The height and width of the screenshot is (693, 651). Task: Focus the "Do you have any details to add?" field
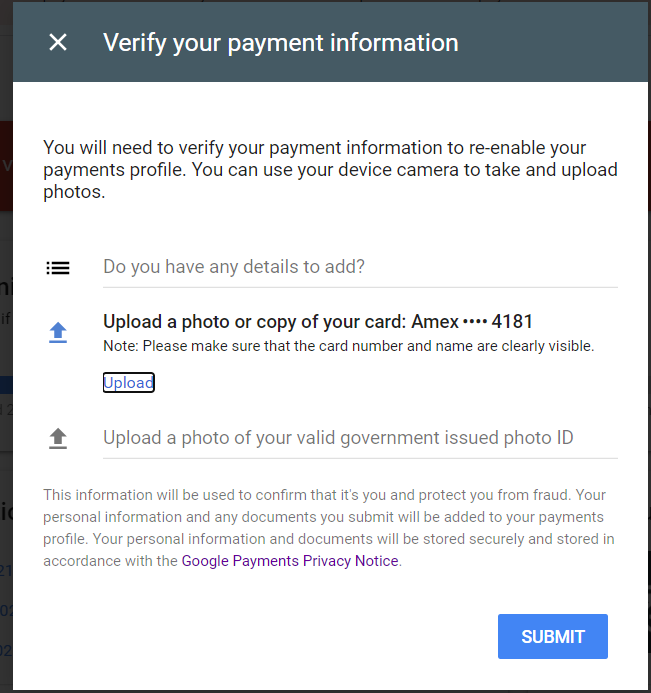(360, 267)
